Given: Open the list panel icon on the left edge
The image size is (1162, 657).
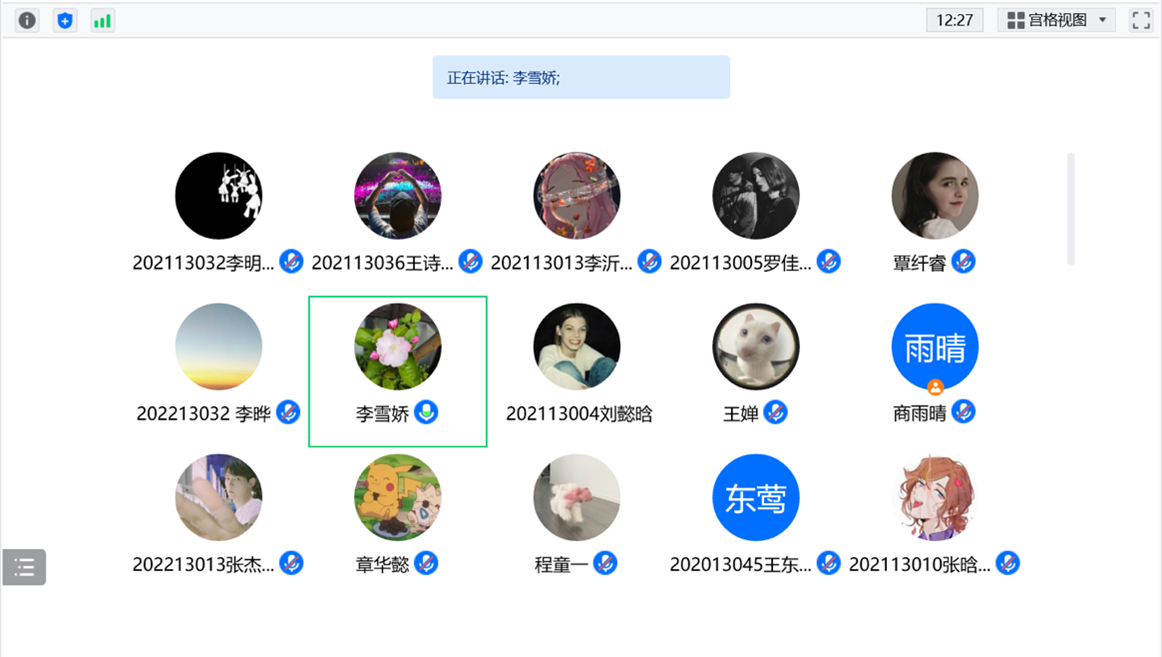Looking at the screenshot, I should tap(24, 567).
